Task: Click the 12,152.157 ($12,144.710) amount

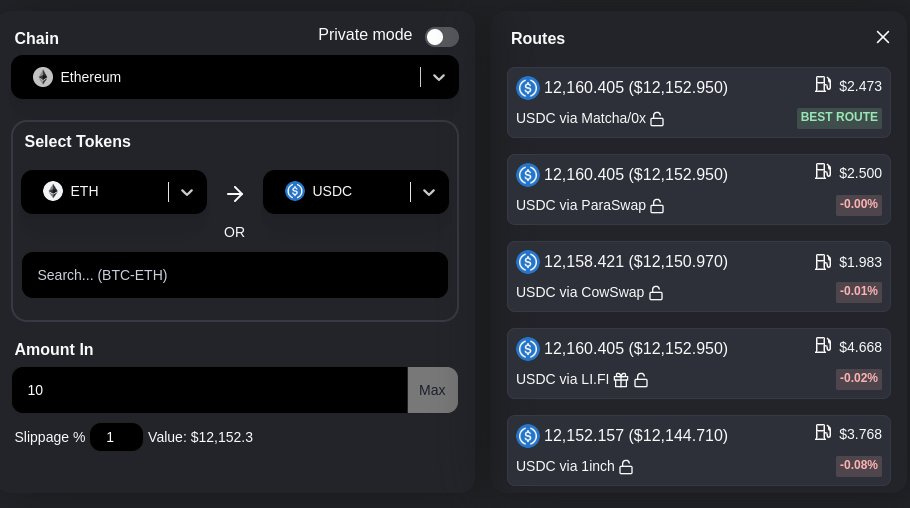Action: [x=635, y=436]
